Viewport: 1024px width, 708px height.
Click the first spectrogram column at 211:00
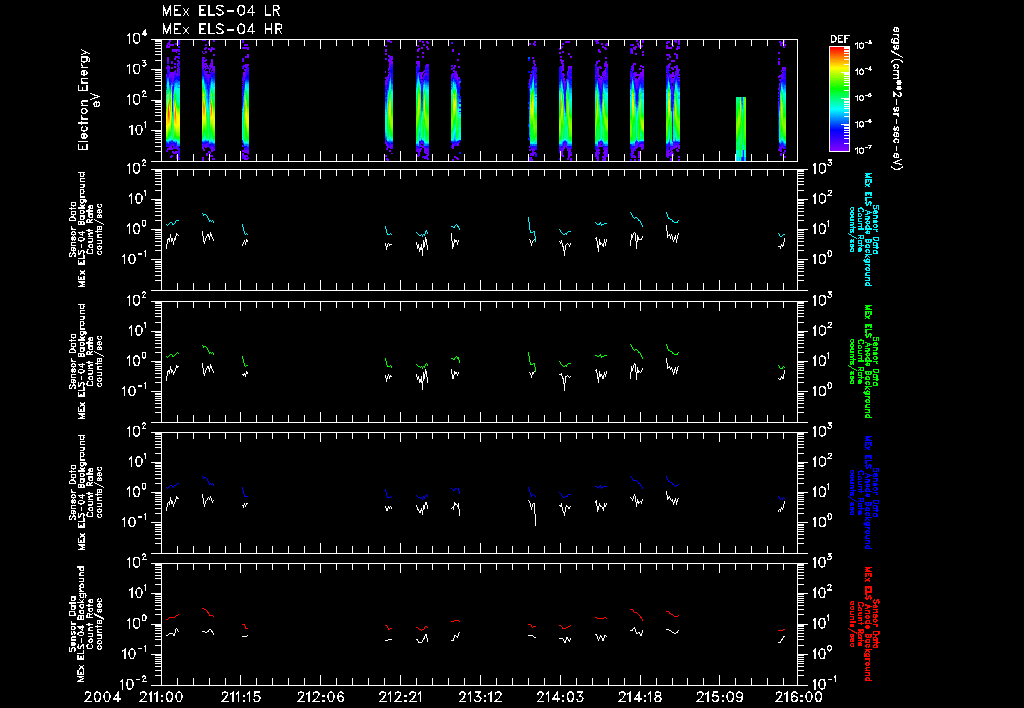coord(172,100)
